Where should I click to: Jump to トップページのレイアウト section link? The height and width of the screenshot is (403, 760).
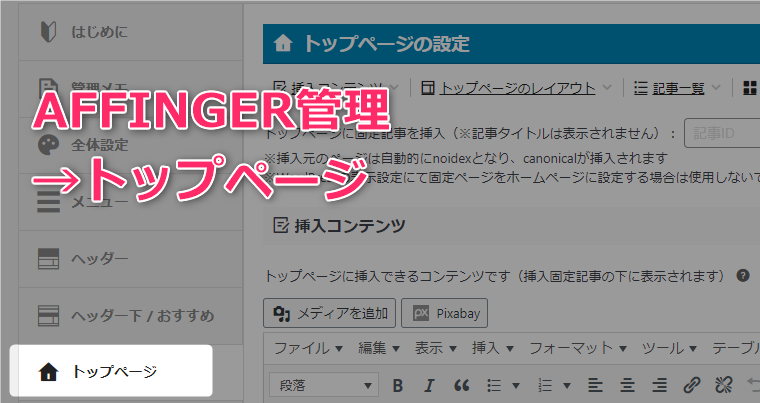point(518,88)
